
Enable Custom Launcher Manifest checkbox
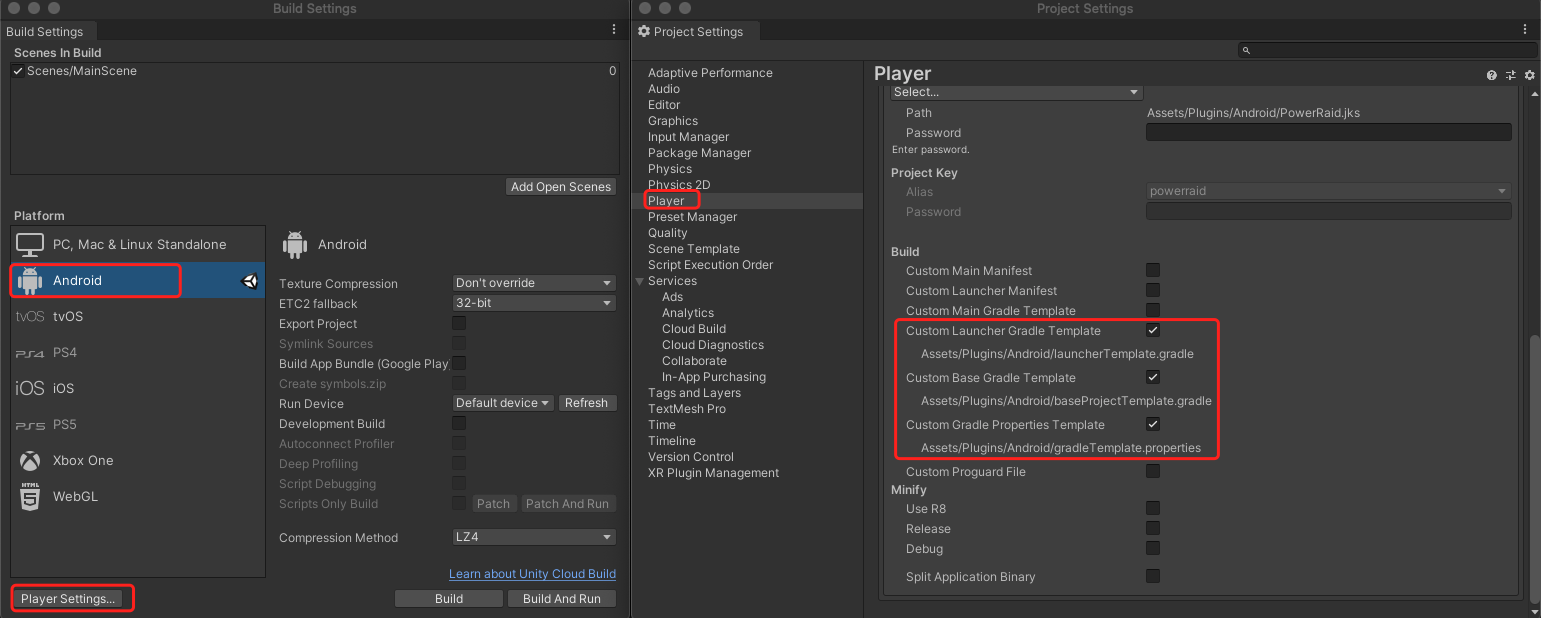(1153, 290)
